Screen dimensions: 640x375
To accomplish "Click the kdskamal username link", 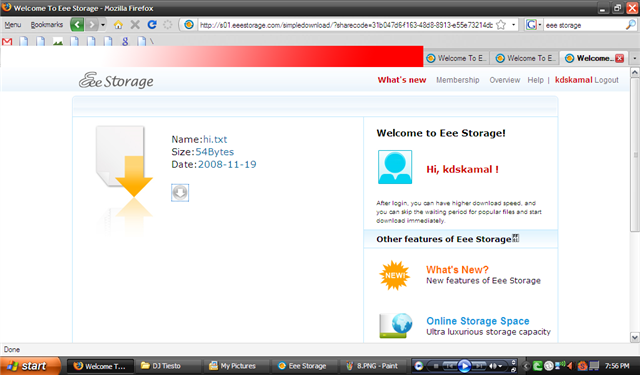I will [573, 80].
